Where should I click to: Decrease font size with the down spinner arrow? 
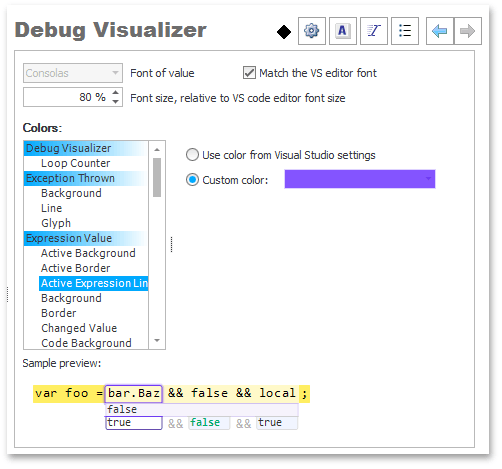(115, 101)
